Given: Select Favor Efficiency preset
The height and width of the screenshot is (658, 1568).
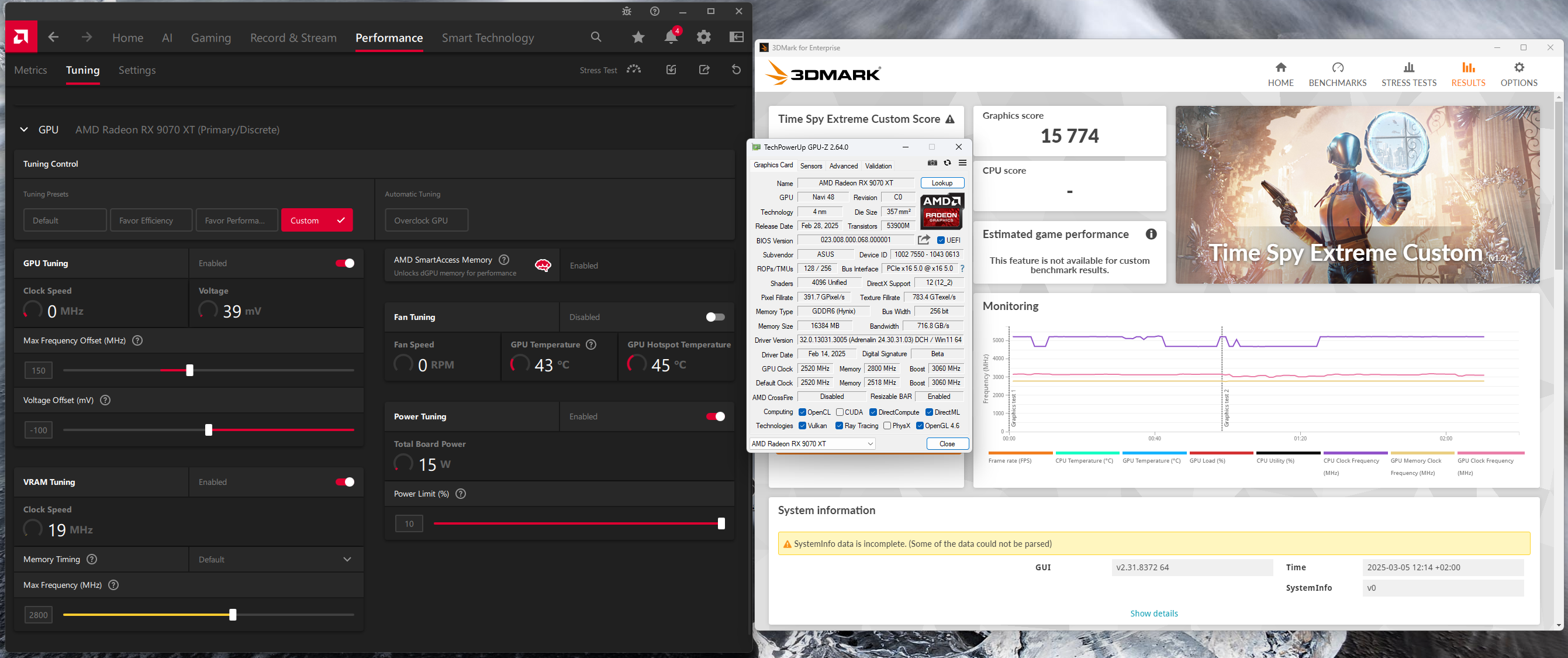Looking at the screenshot, I should tap(151, 220).
